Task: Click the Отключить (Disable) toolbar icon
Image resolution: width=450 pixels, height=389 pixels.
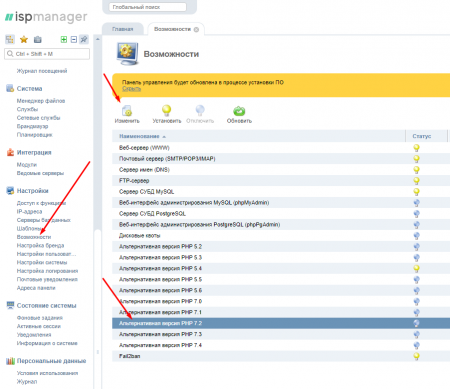Action: point(200,110)
